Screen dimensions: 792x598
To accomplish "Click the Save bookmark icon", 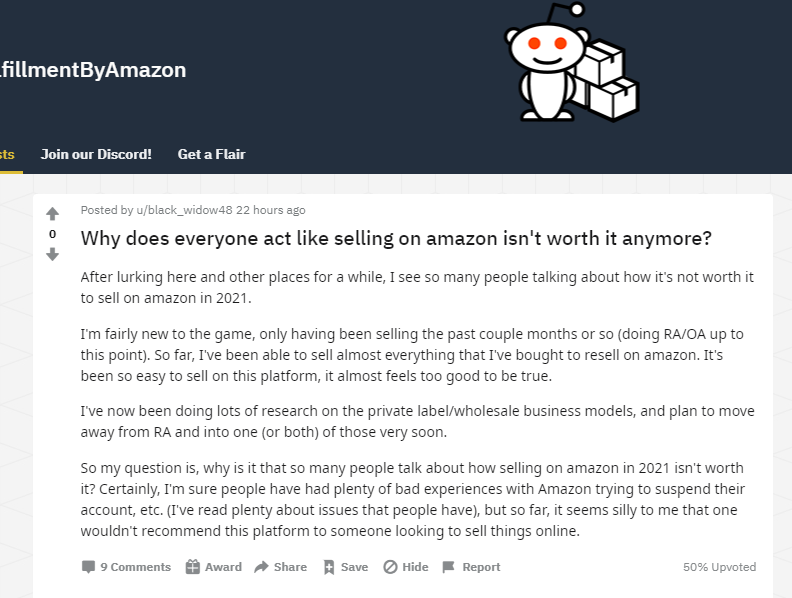I will (329, 567).
